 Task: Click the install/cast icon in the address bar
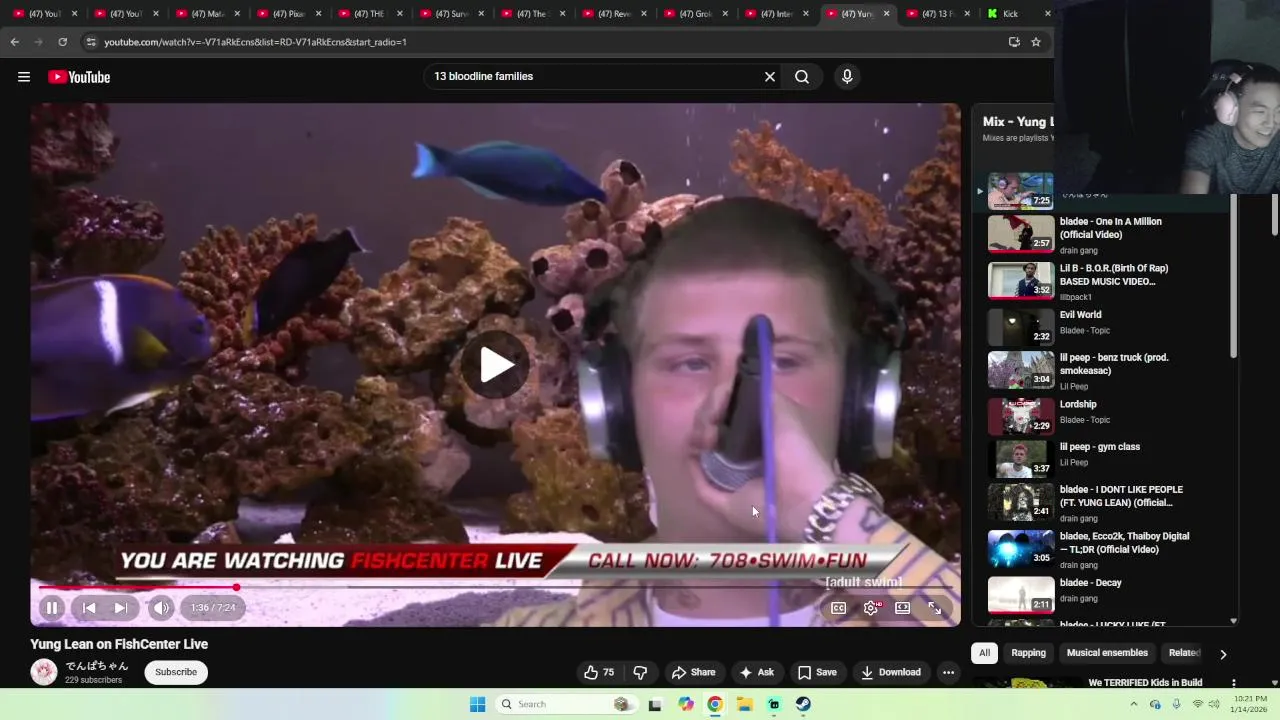click(1014, 42)
